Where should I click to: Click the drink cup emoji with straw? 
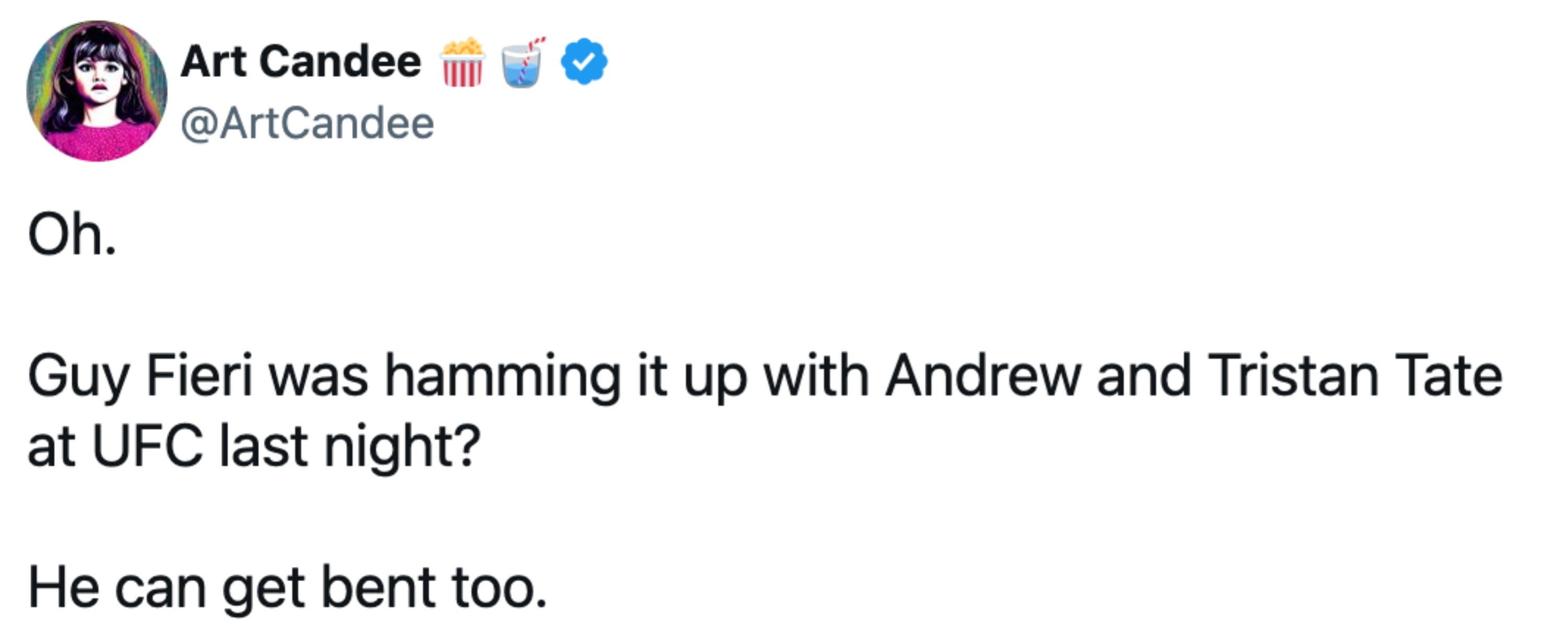[522, 63]
